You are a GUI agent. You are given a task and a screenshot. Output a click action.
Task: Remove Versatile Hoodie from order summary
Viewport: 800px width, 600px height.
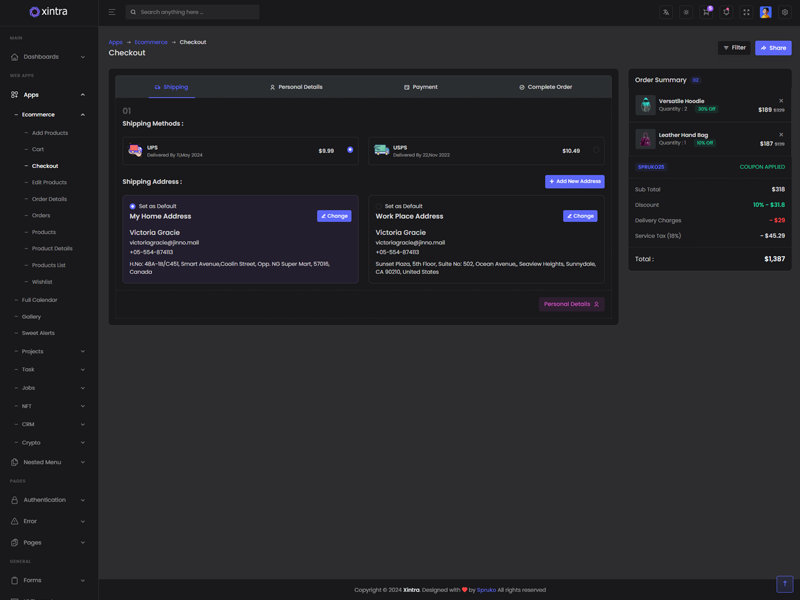[781, 101]
